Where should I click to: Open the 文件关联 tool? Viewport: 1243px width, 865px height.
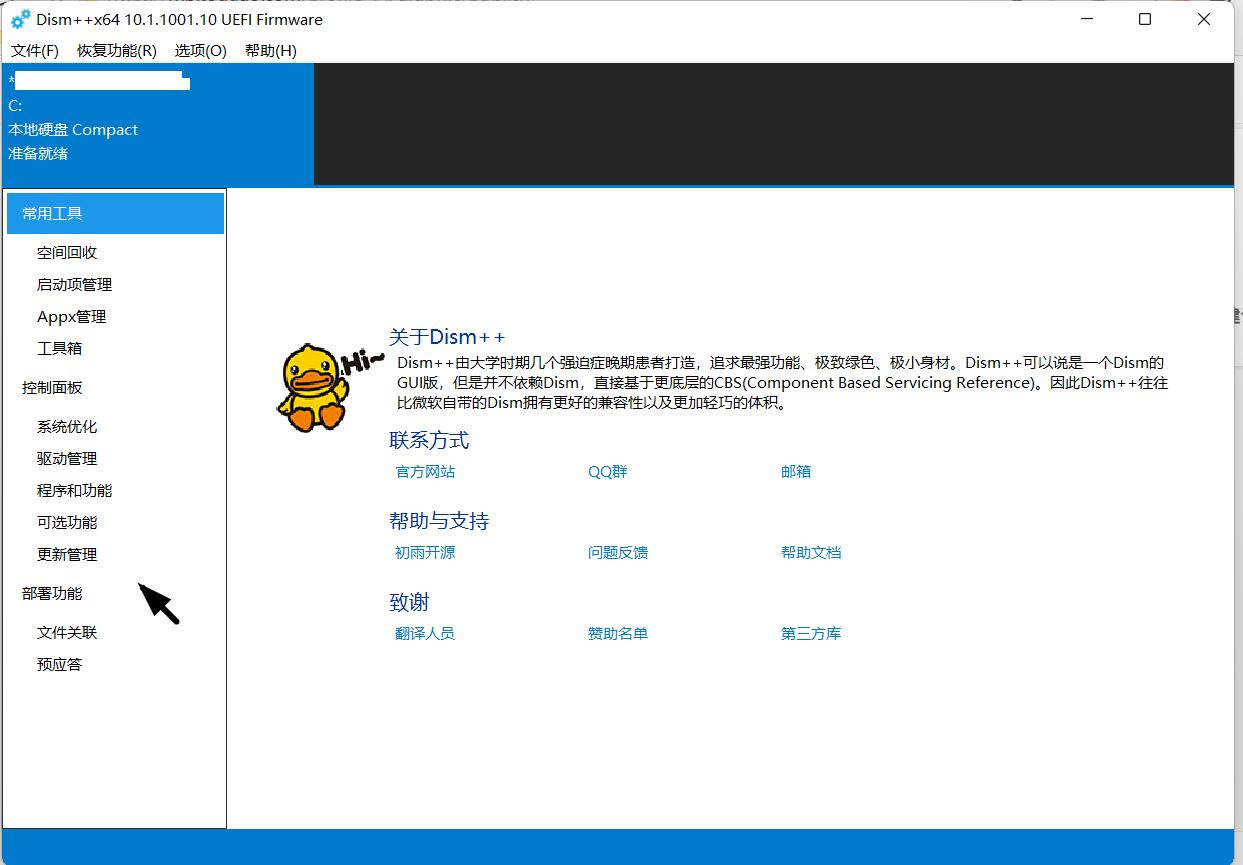[66, 632]
